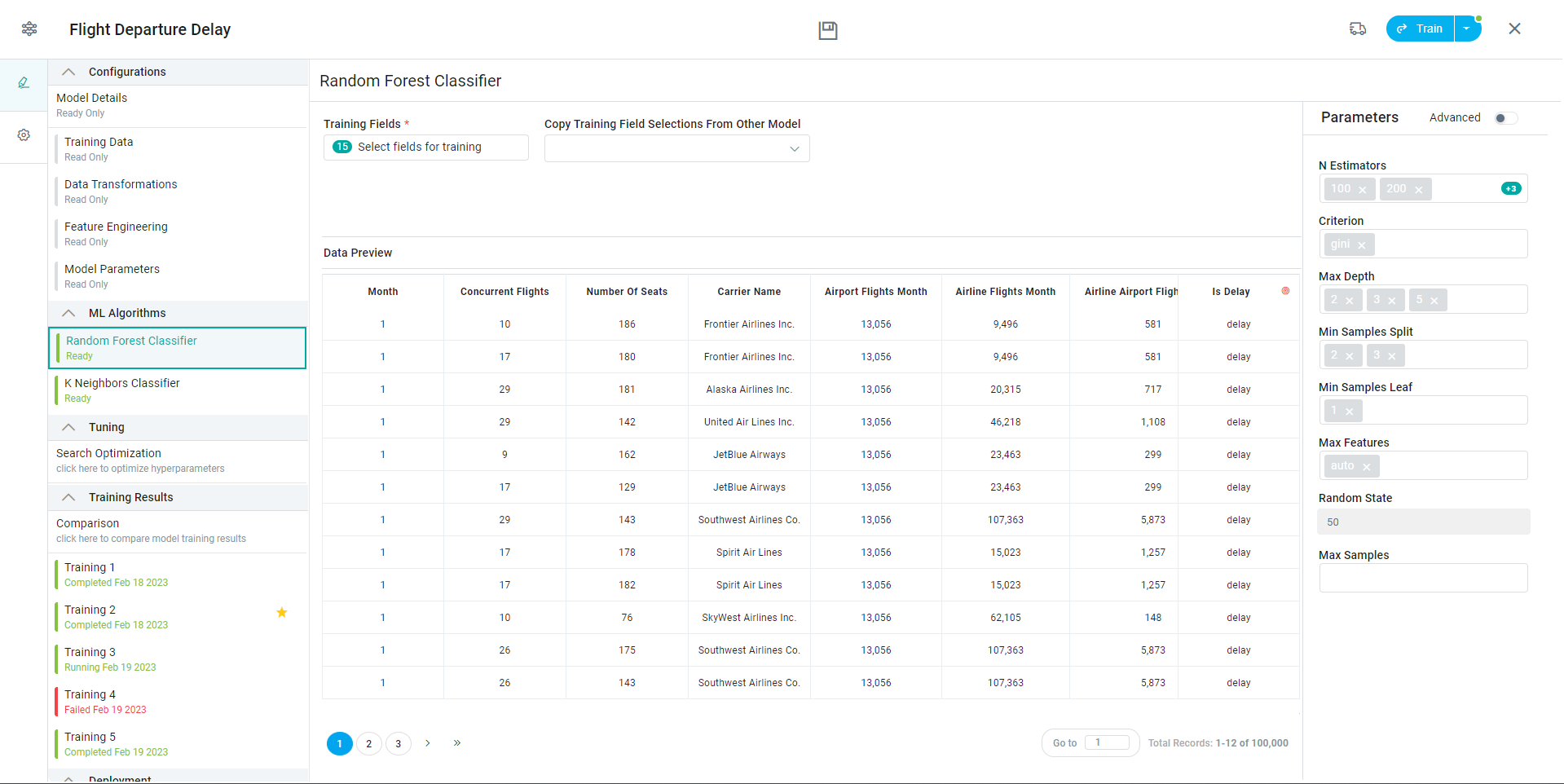Toggle the Advanced parameters switch
This screenshot has width=1564, height=784.
pyautogui.click(x=1505, y=118)
